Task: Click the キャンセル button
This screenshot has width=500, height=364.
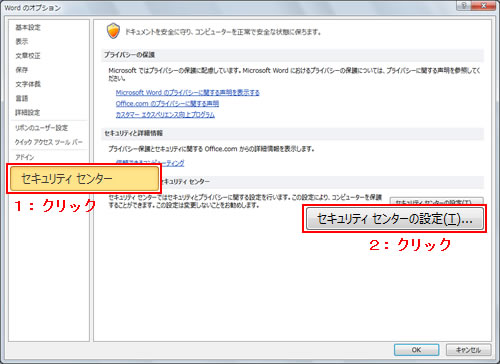Action: [x=468, y=350]
